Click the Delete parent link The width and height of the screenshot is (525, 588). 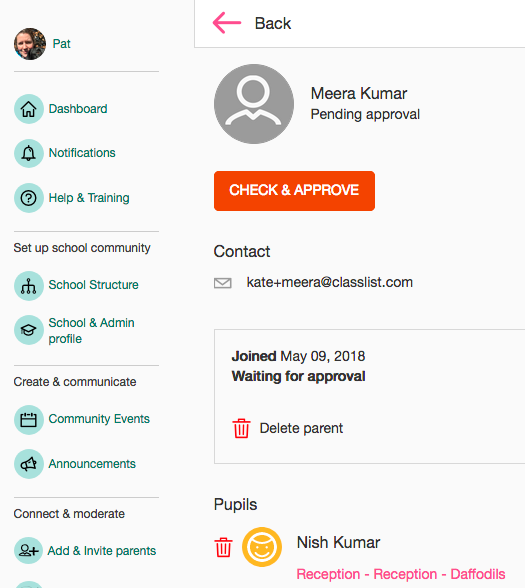[x=301, y=428]
